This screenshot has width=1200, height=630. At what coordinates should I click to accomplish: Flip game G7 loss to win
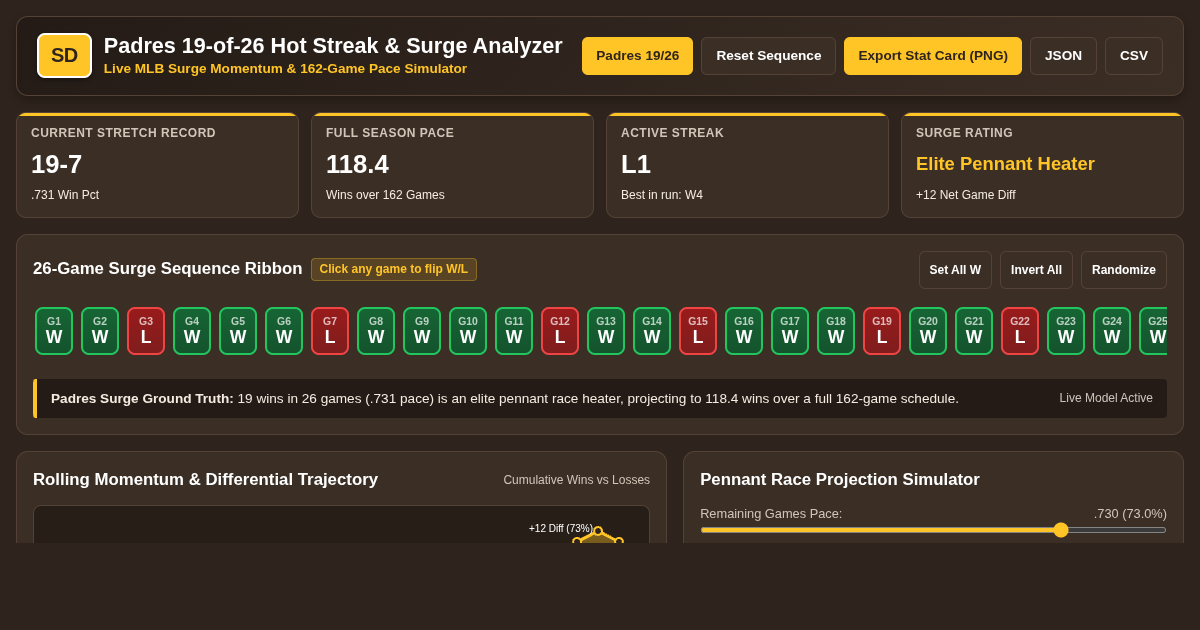330,331
